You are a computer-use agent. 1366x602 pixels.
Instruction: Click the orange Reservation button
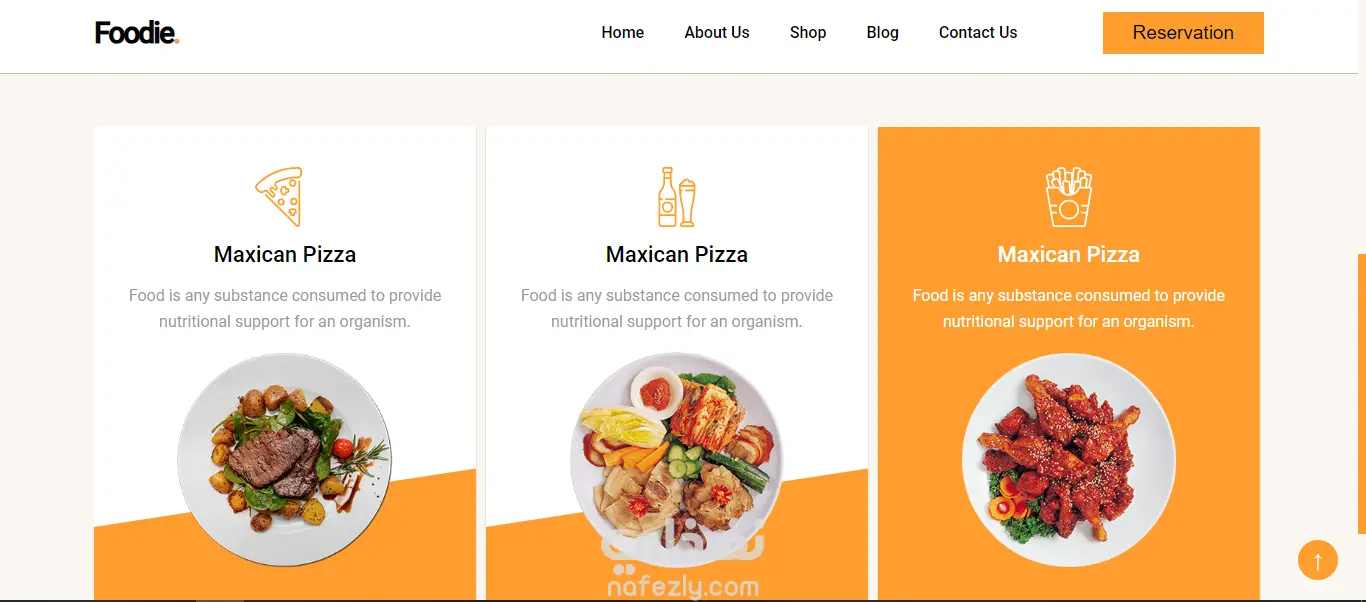coord(1182,33)
